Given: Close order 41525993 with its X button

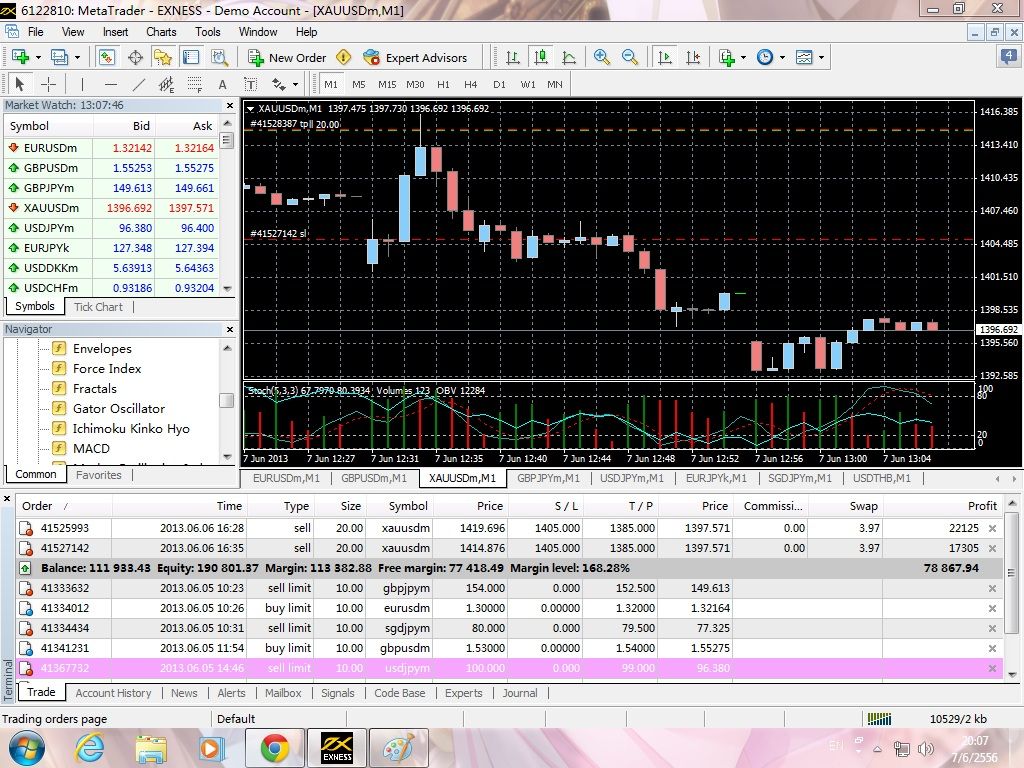Looking at the screenshot, I should pos(992,528).
